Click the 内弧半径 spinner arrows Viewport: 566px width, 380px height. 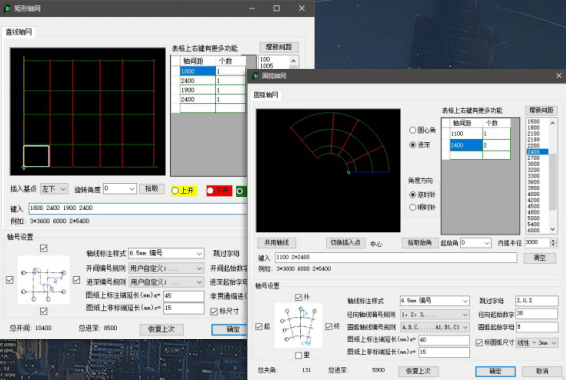(553, 243)
